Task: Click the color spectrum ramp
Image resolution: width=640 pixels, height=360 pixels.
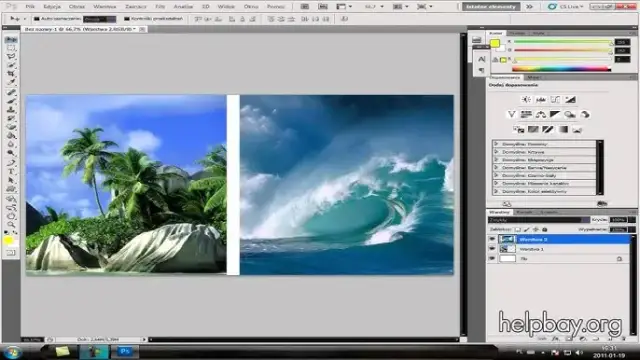Action: click(x=561, y=69)
